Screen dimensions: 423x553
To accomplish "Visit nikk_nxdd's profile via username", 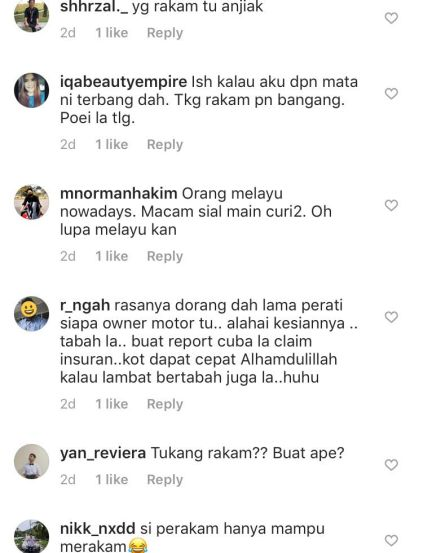I will (x=98, y=529).
